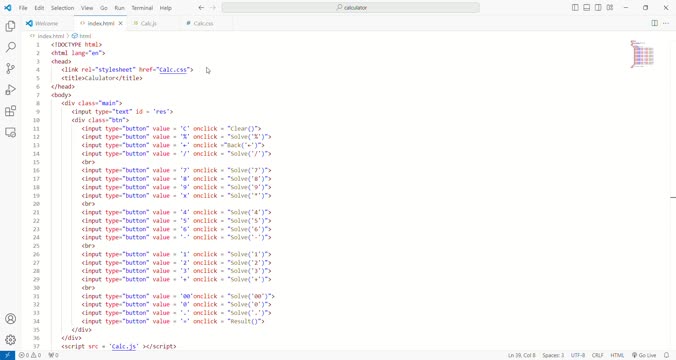676x360 pixels.
Task: Select the HTML language mode
Action: (x=617, y=355)
